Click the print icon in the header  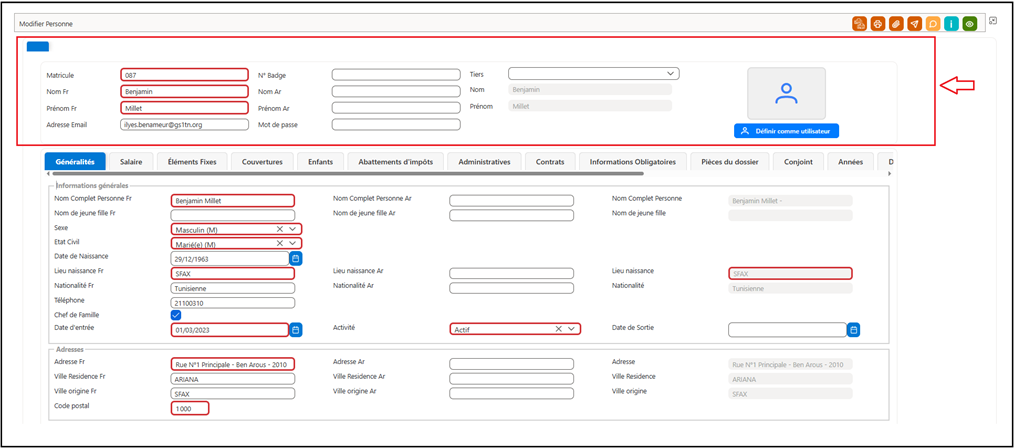point(878,24)
